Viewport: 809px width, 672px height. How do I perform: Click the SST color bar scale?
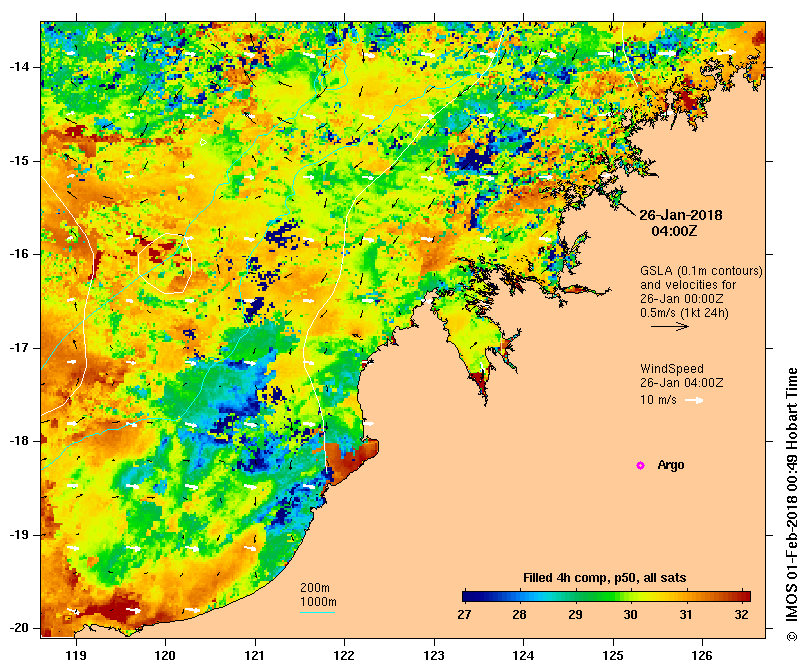[606, 596]
